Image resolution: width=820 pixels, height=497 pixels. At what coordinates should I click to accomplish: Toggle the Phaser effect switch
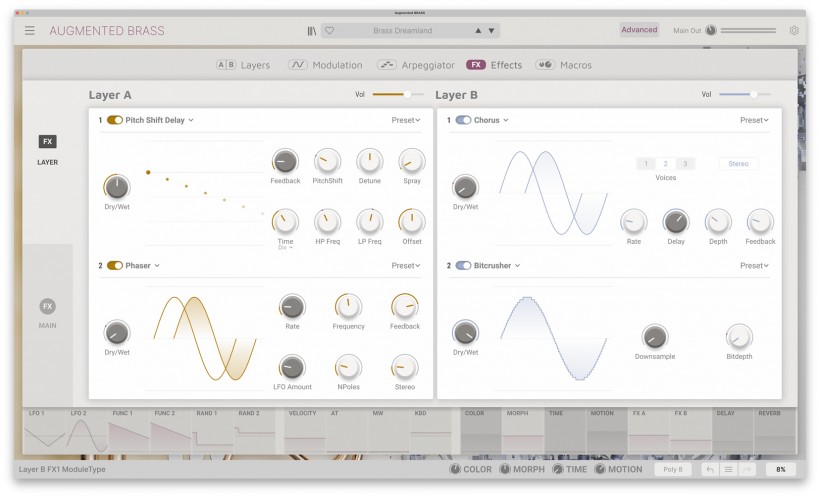[115, 266]
